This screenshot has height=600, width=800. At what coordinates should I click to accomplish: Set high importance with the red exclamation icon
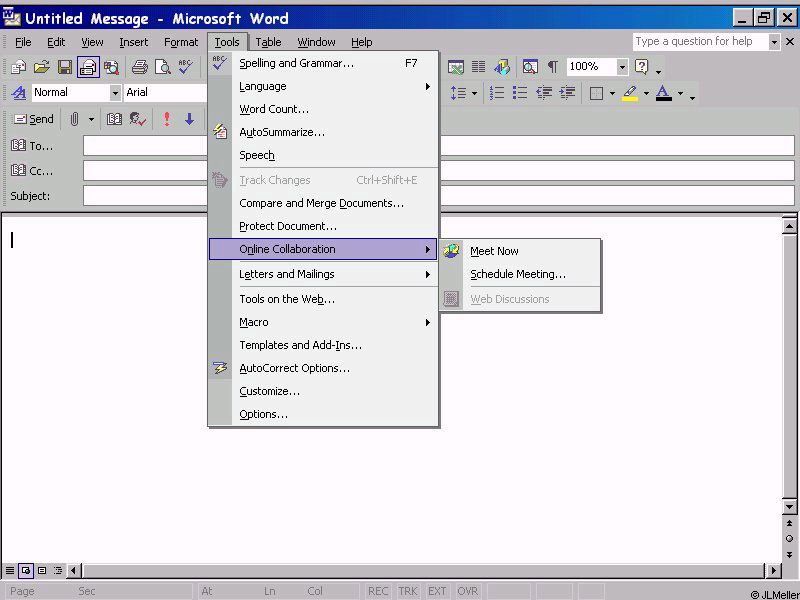[x=166, y=119]
